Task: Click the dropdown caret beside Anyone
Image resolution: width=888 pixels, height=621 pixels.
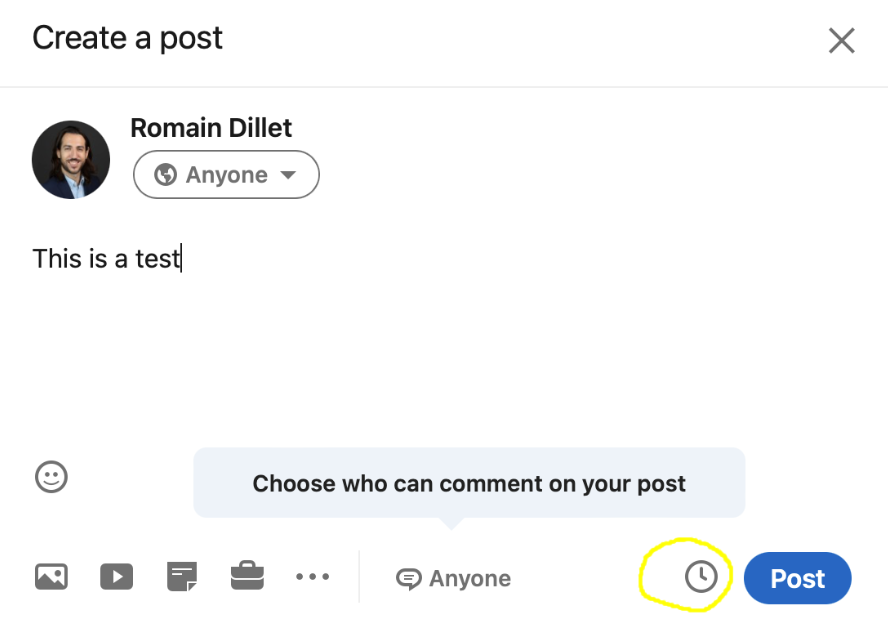Action: point(288,175)
